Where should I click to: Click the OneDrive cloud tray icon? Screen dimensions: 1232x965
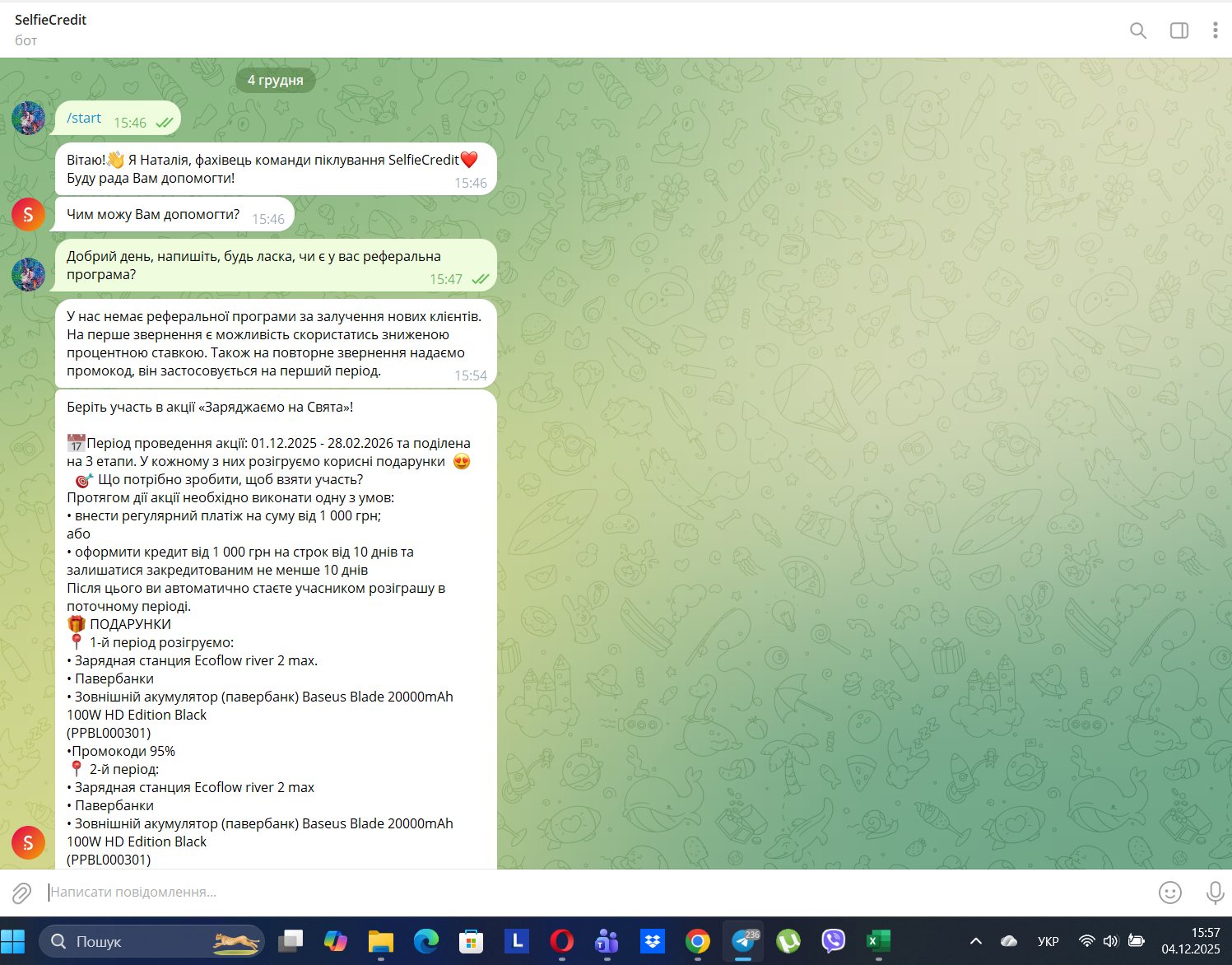[x=1009, y=941]
